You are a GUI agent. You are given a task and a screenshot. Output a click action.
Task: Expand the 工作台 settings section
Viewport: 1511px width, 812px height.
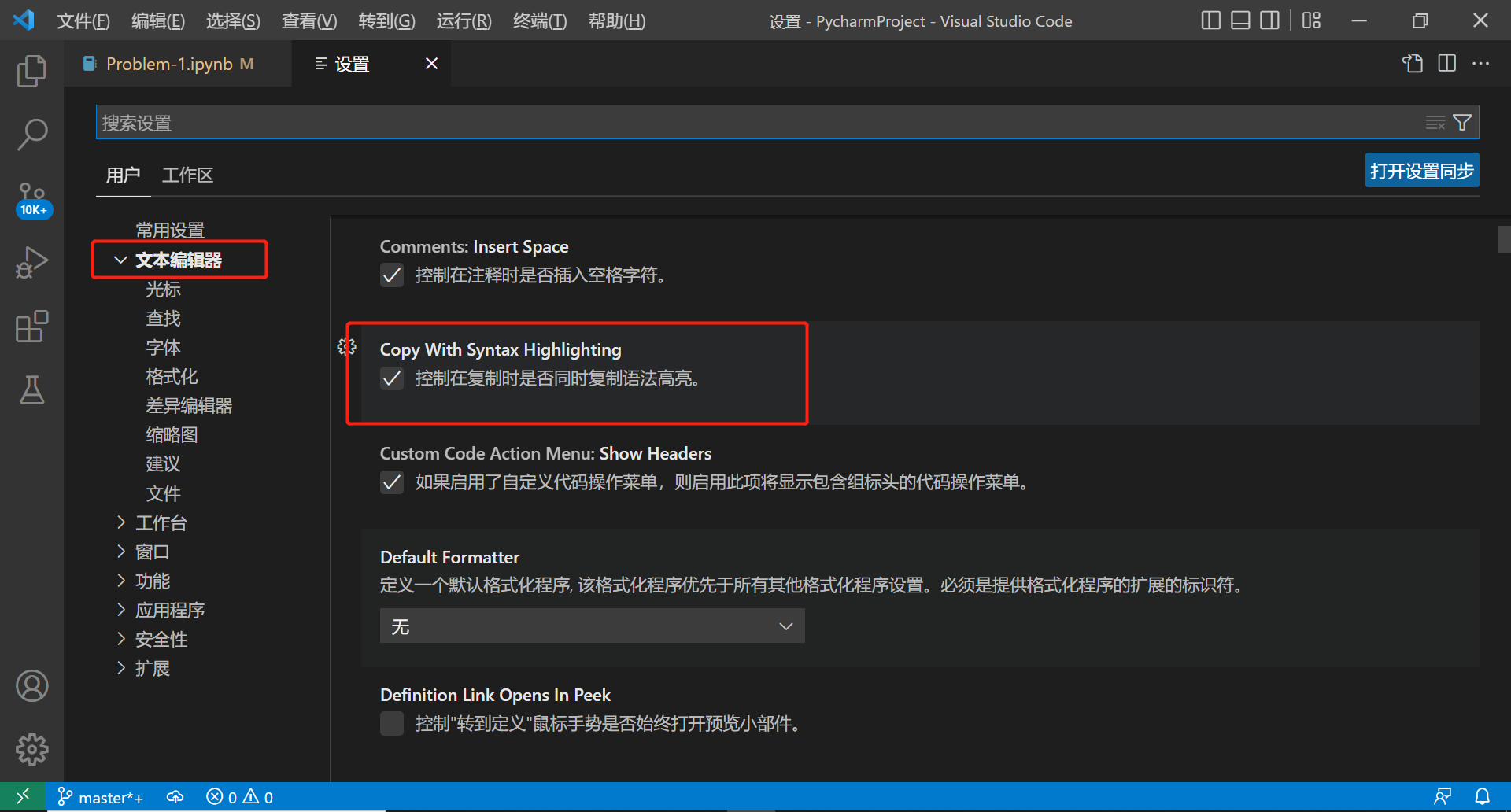click(121, 522)
